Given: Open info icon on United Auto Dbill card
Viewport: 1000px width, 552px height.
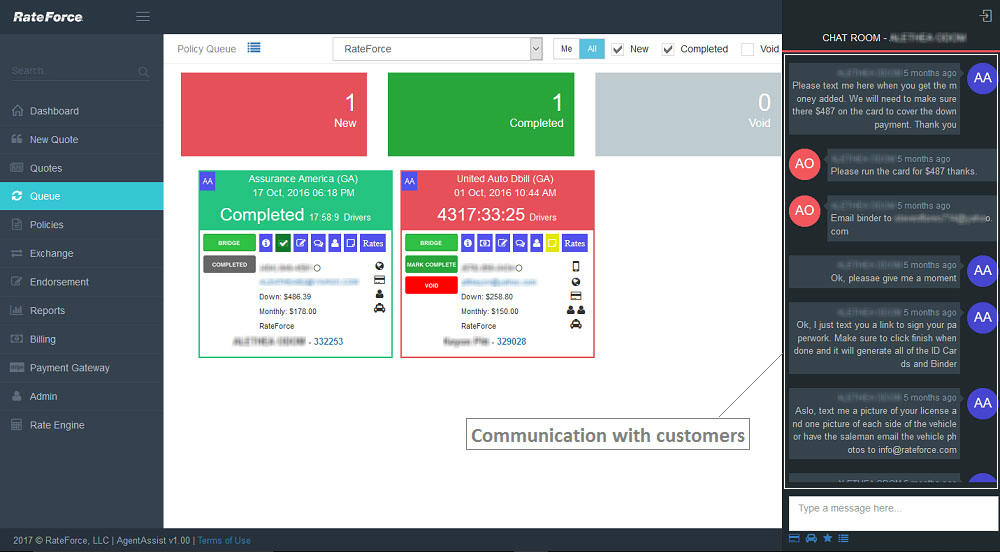Looking at the screenshot, I should point(467,243).
